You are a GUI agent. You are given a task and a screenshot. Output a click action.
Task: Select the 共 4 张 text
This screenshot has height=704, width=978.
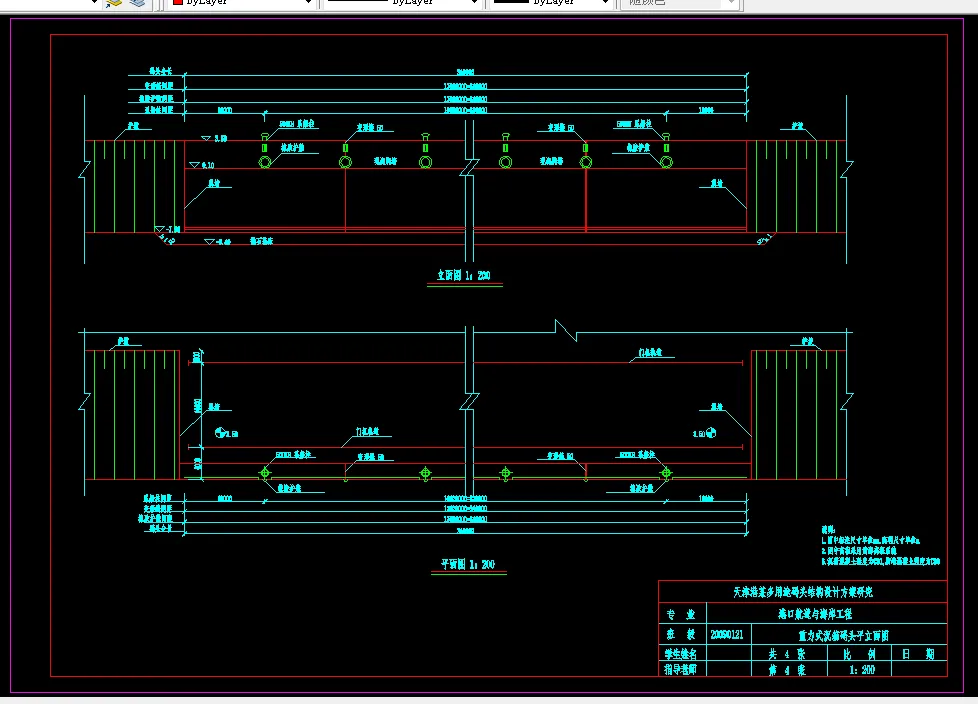tap(787, 654)
